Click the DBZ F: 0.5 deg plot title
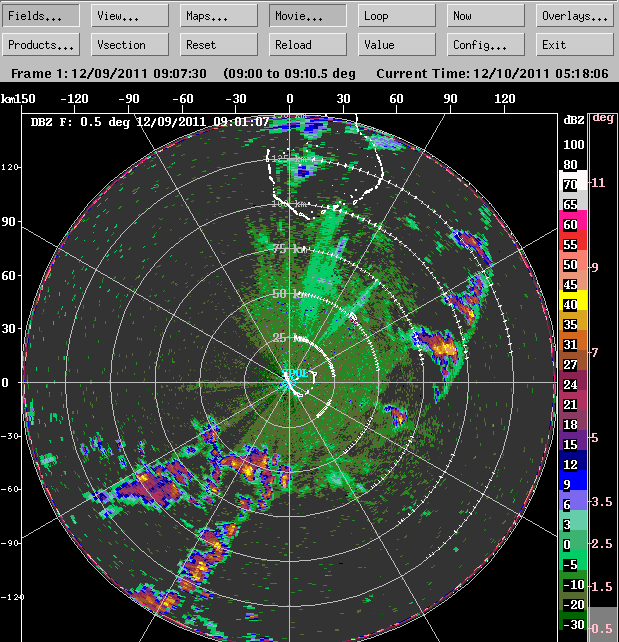The width and height of the screenshot is (619, 642). click(150, 122)
